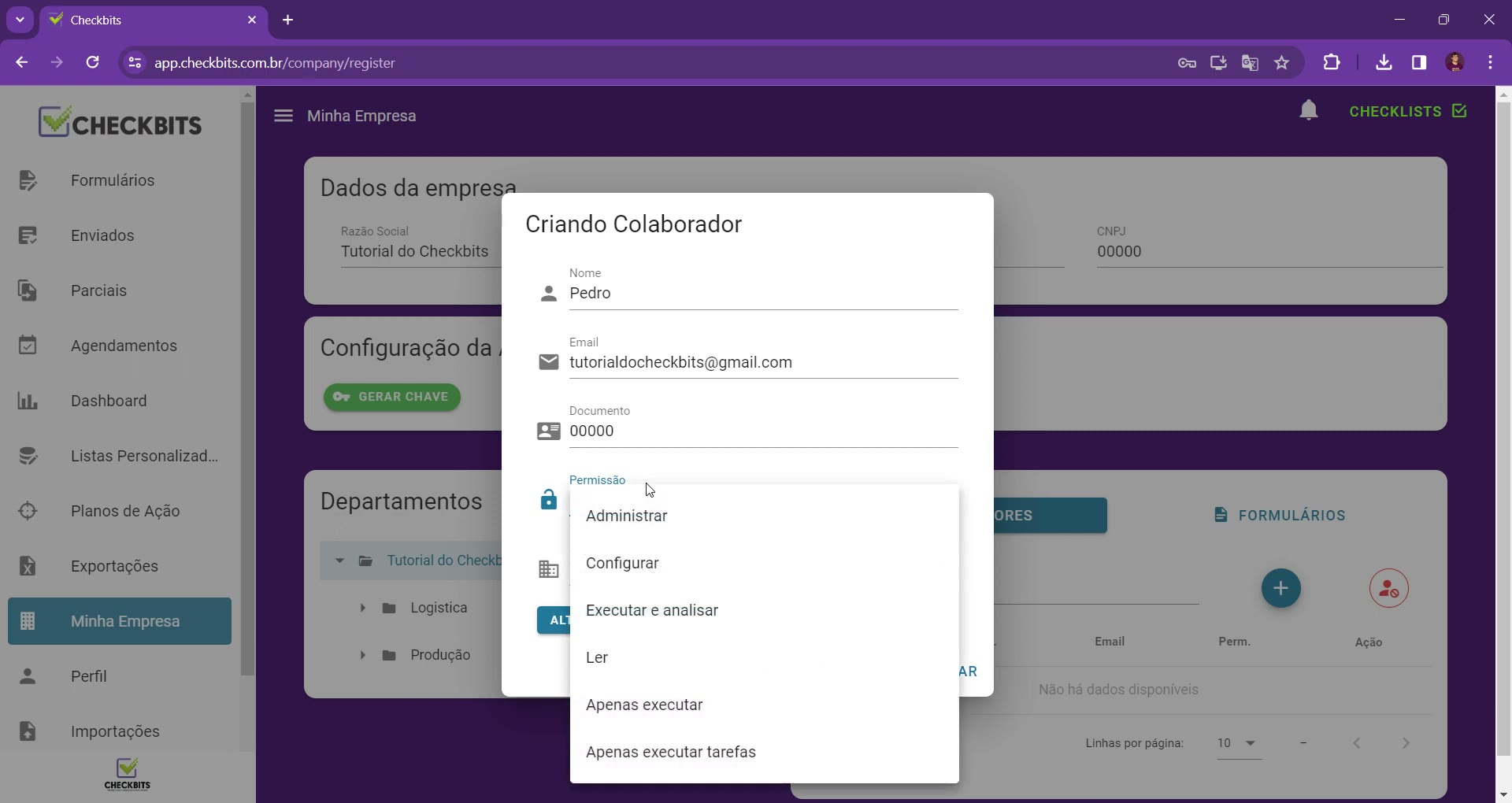Click the add collaborator plus button

[1281, 588]
